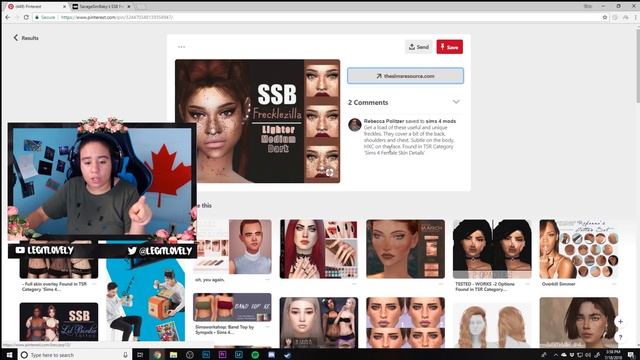Image resolution: width=640 pixels, height=360 pixels.
Task: Open the Windows Start menu
Action: point(9,355)
